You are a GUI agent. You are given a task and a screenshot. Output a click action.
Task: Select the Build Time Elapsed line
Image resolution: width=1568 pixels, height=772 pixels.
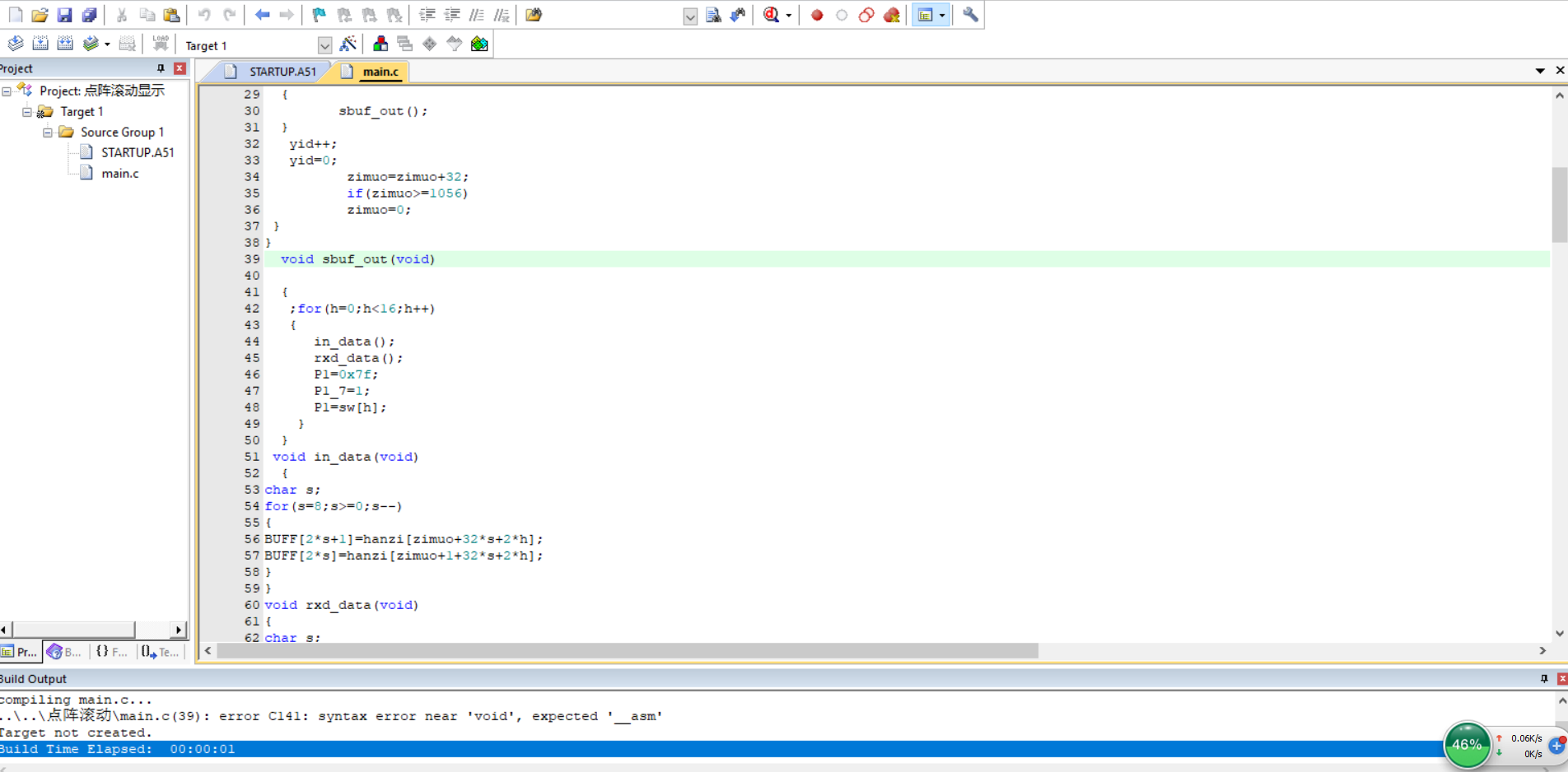pyautogui.click(x=721, y=749)
